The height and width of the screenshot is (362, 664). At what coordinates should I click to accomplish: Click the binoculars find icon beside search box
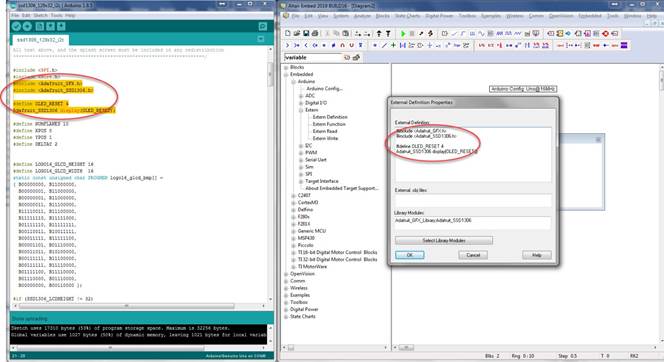(x=356, y=57)
